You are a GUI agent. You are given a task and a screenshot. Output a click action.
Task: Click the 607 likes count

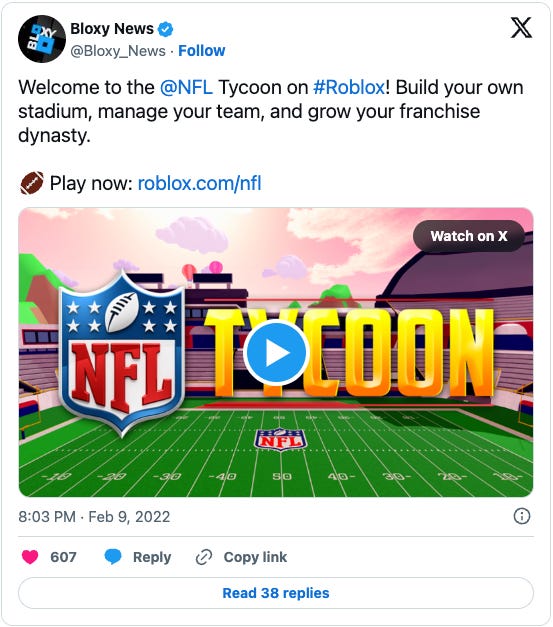click(x=63, y=557)
